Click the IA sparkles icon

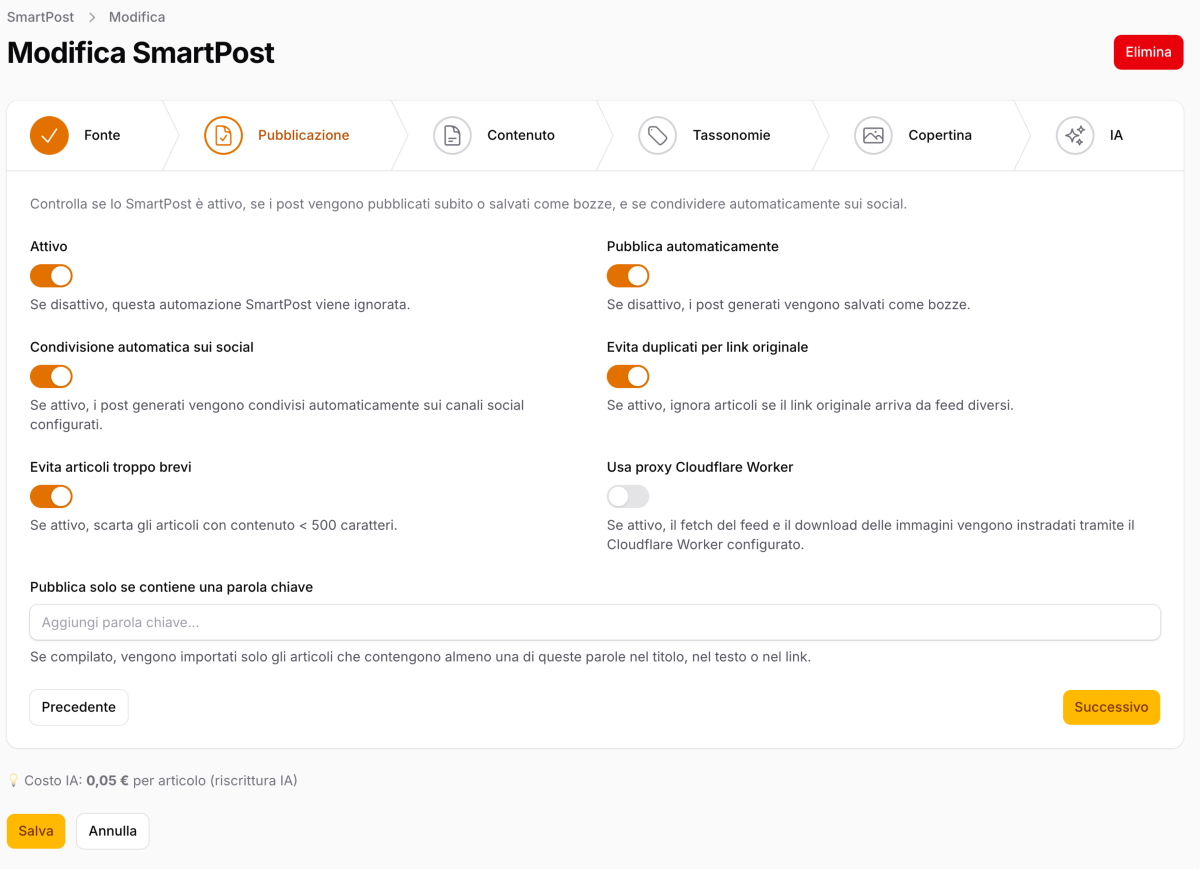(1075, 135)
